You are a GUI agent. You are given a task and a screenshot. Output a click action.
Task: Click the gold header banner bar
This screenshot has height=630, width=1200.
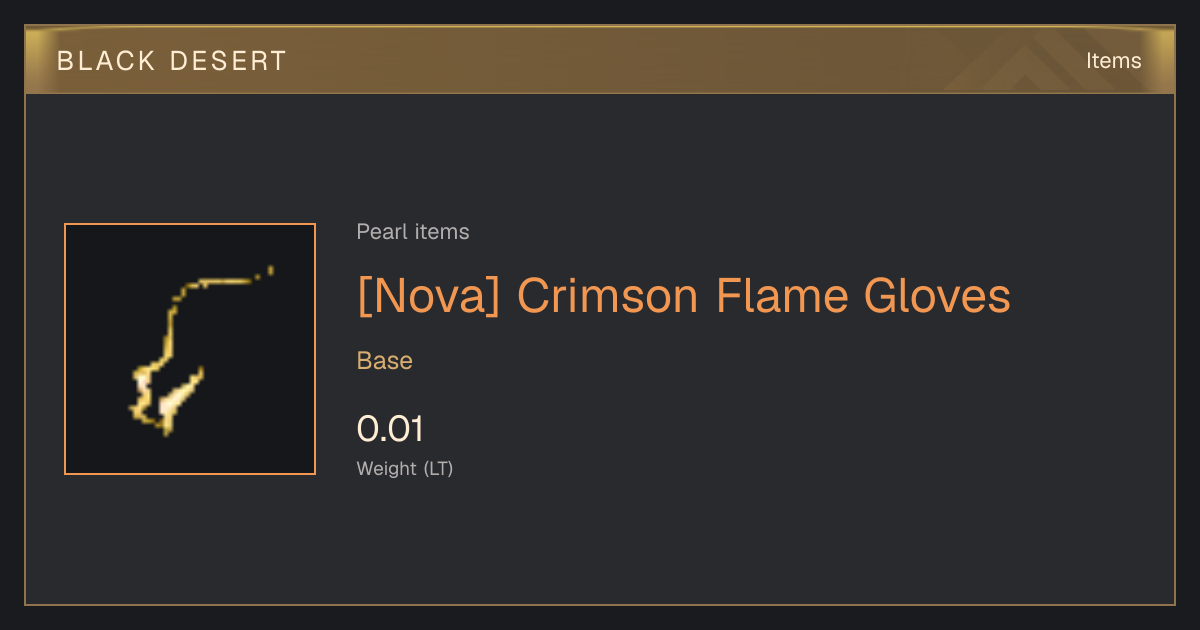point(600,60)
